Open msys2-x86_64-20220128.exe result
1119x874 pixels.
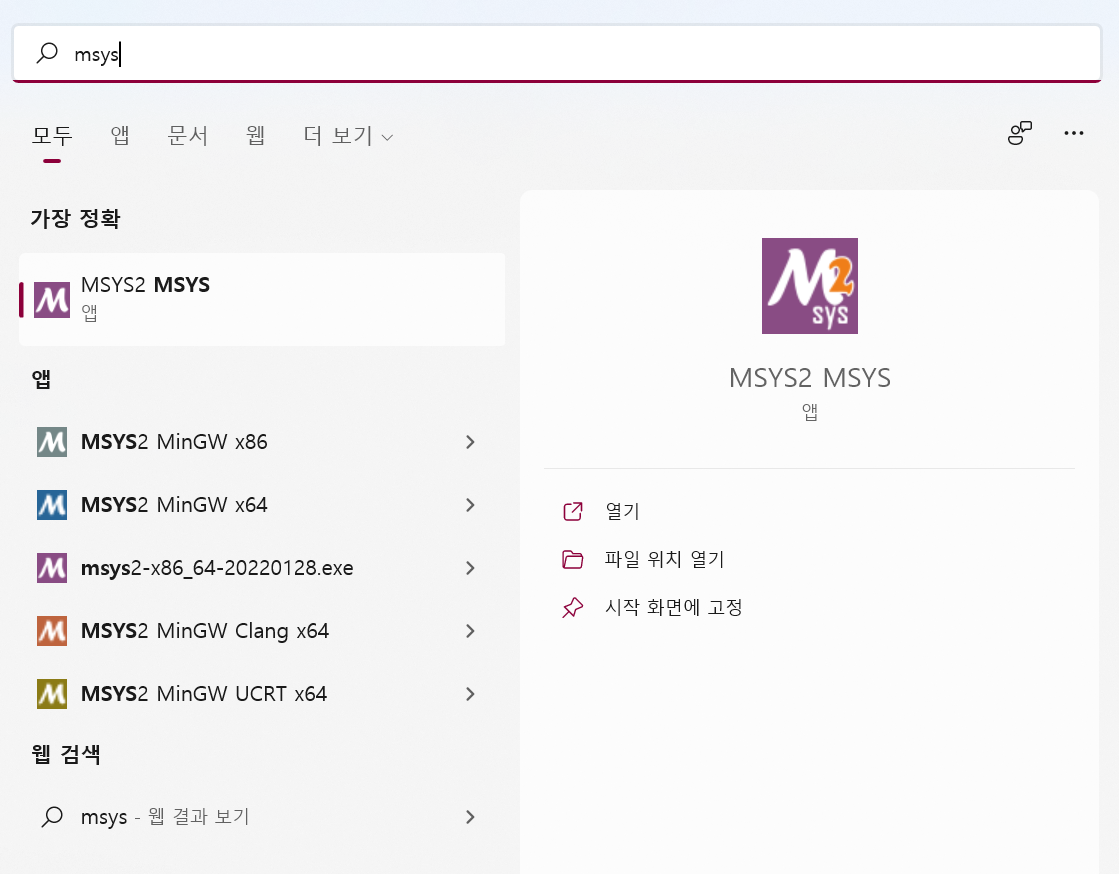point(262,568)
